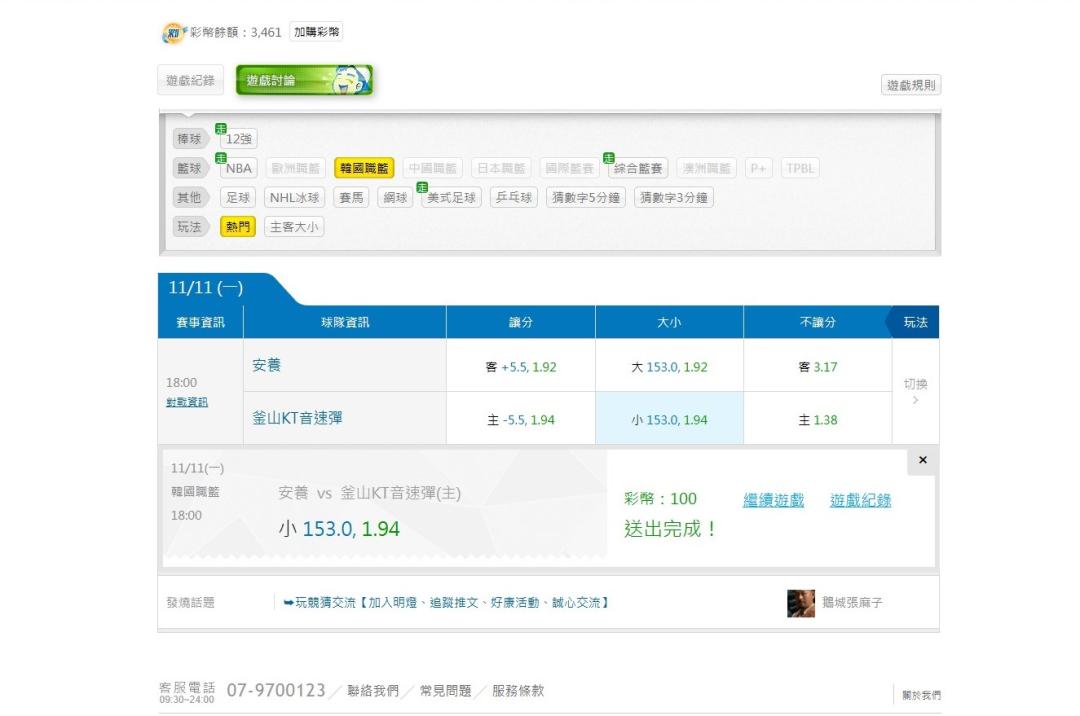The image size is (1080, 716).
Task: Click the live badge on 12強
Action: pyautogui.click(x=221, y=129)
